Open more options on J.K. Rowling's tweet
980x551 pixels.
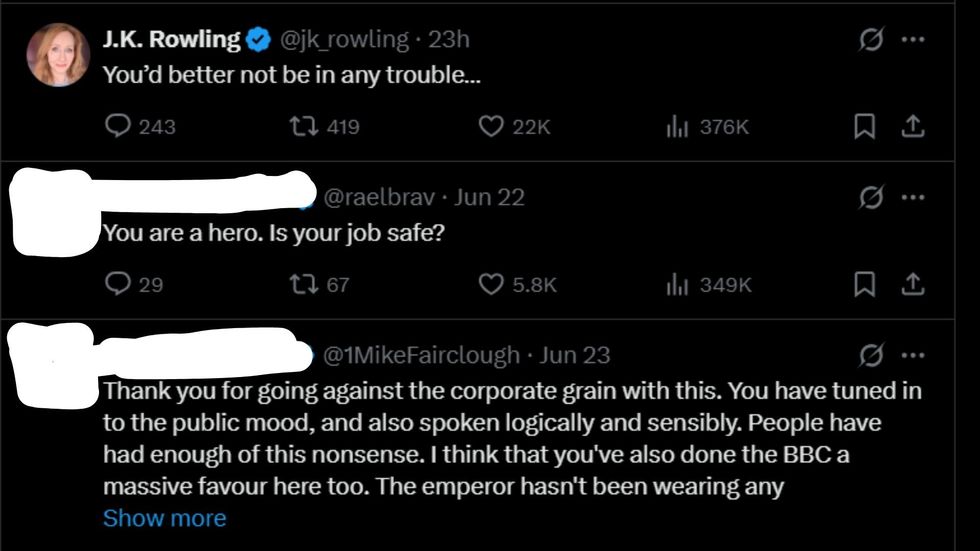click(912, 40)
